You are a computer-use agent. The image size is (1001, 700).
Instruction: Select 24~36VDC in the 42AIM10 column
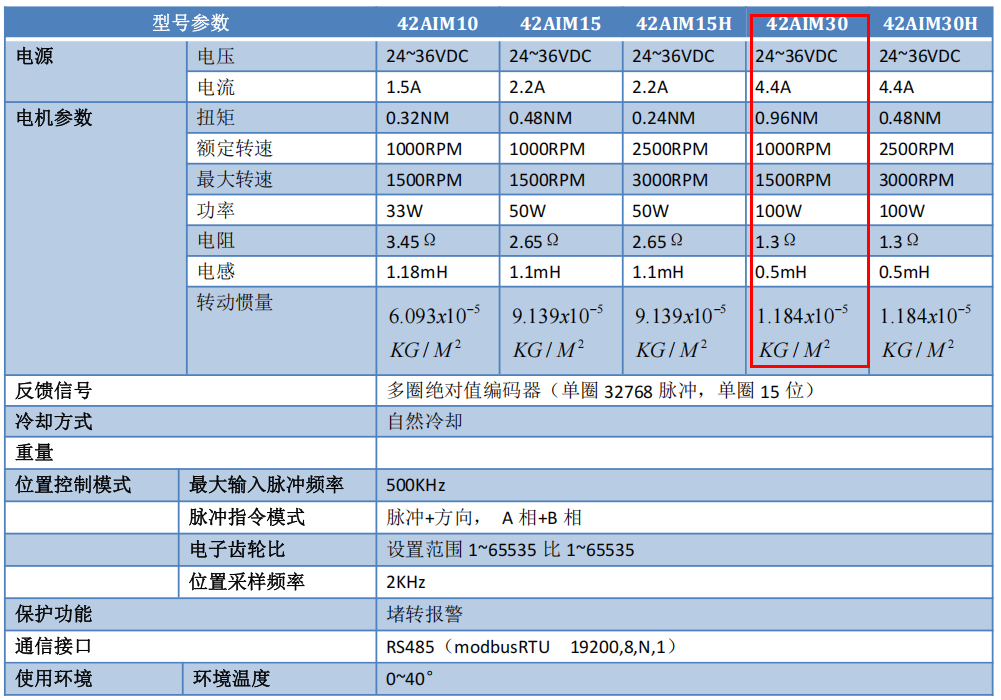click(x=427, y=56)
